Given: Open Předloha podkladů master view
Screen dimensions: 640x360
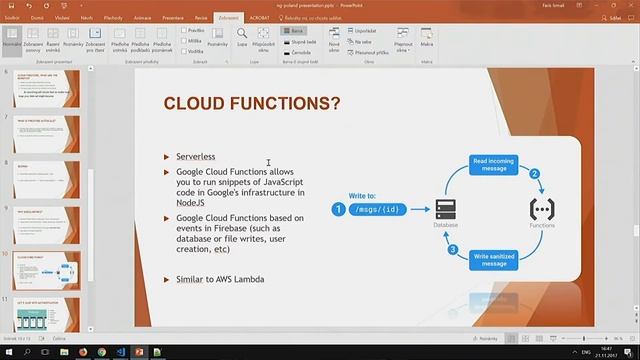Looking at the screenshot, I should [x=140, y=40].
